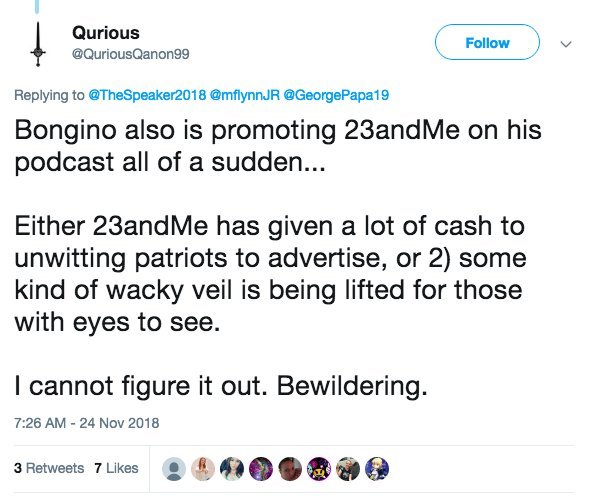Show the 7 Likes list
The width and height of the screenshot is (604, 496).
point(116,468)
